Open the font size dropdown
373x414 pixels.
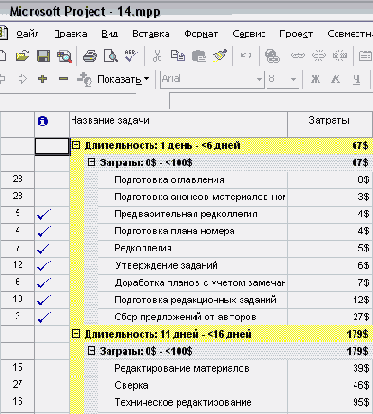click(293, 80)
